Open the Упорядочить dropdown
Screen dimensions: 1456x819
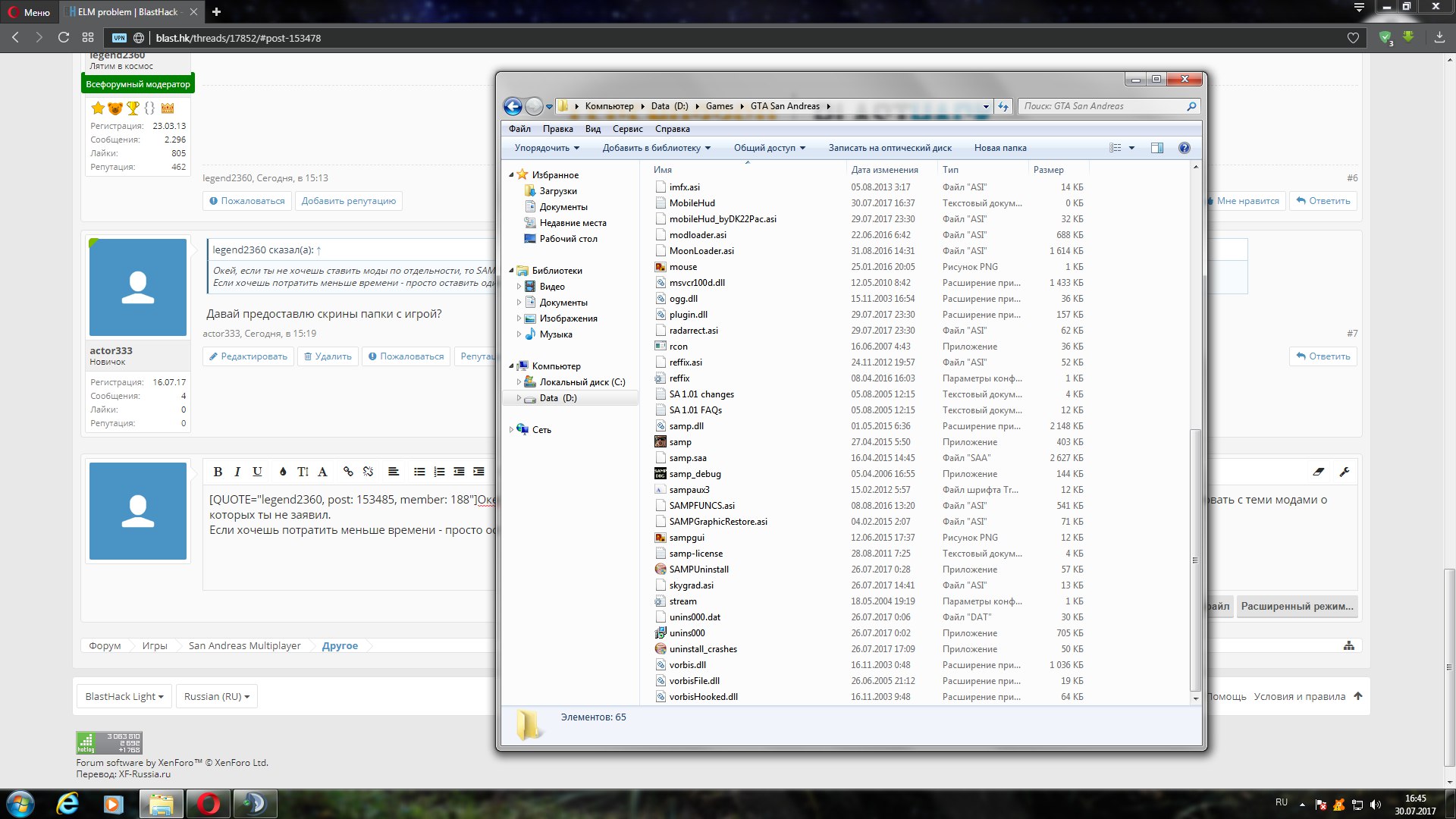(x=547, y=148)
